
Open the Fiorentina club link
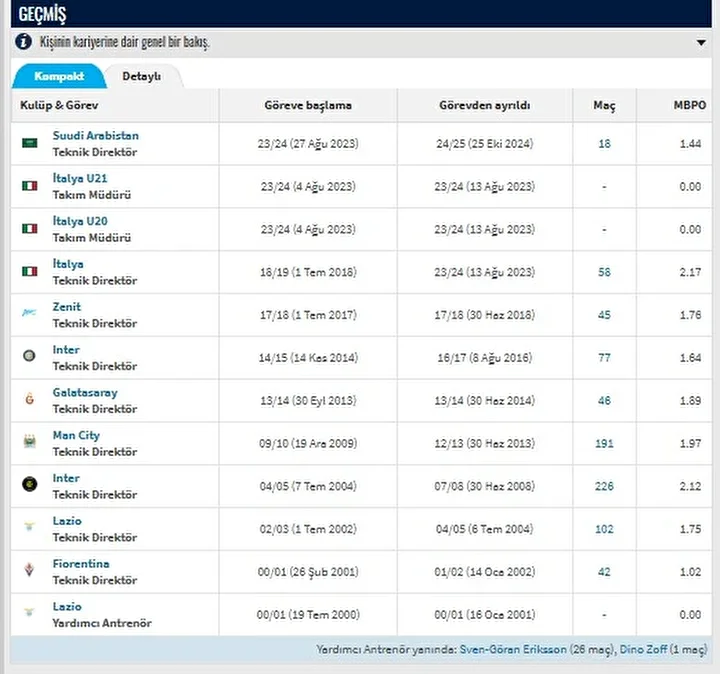[81, 564]
